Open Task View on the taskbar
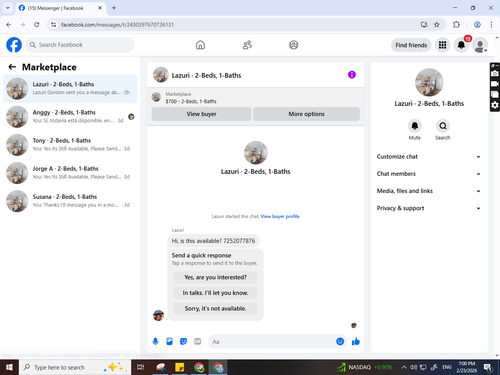Screen dimensions: 500x375 click(141, 367)
